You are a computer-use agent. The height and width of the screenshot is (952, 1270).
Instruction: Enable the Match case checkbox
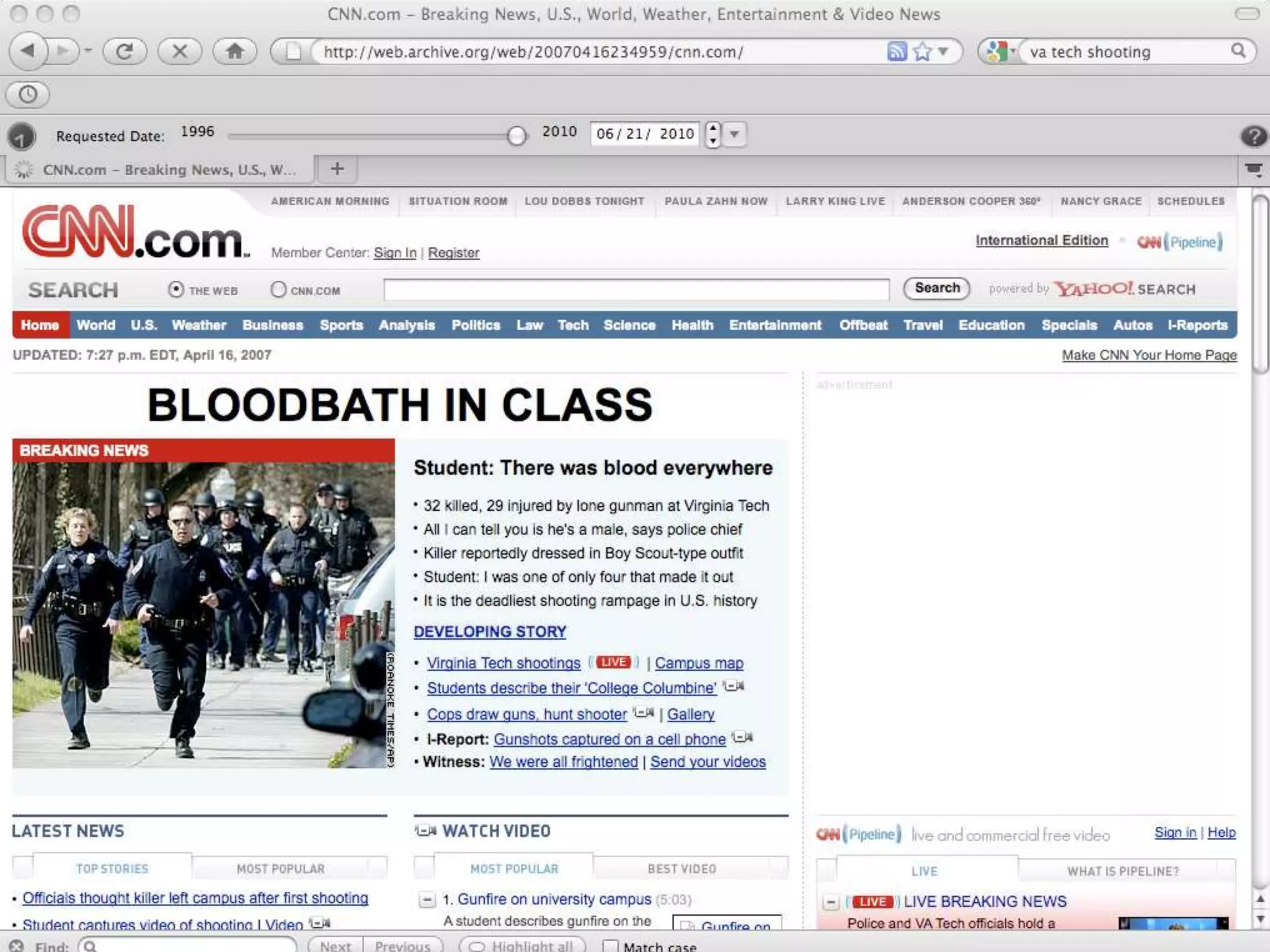coord(610,946)
